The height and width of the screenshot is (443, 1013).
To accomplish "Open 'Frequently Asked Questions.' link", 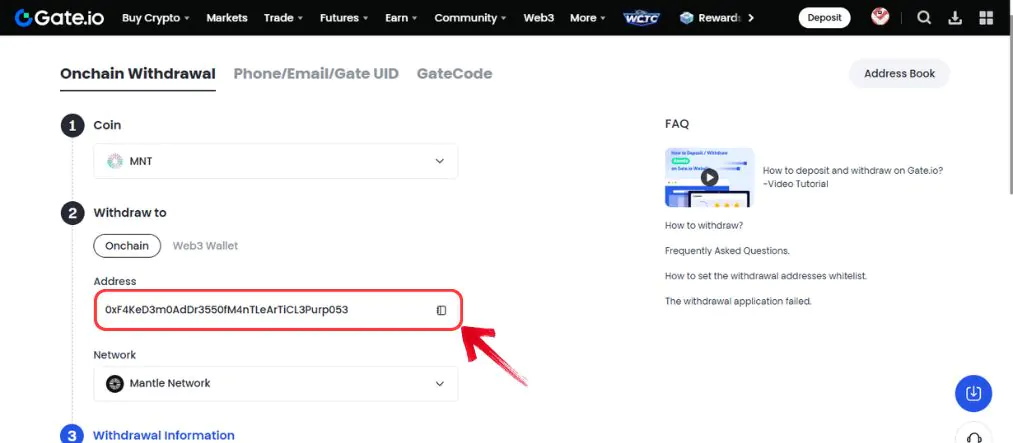I will (x=727, y=251).
